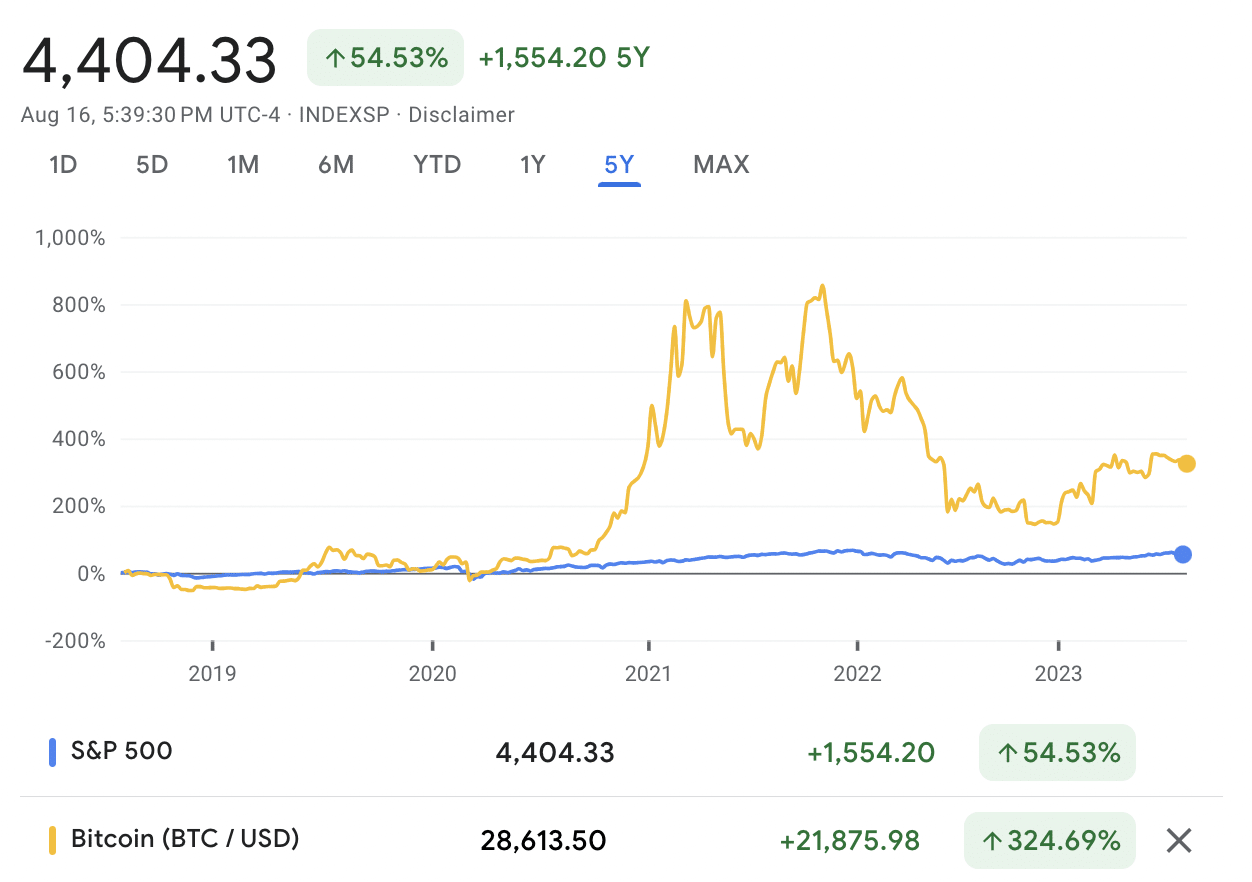Open the Disclaimer link
Viewport: 1252px width, 882px height.
(462, 115)
